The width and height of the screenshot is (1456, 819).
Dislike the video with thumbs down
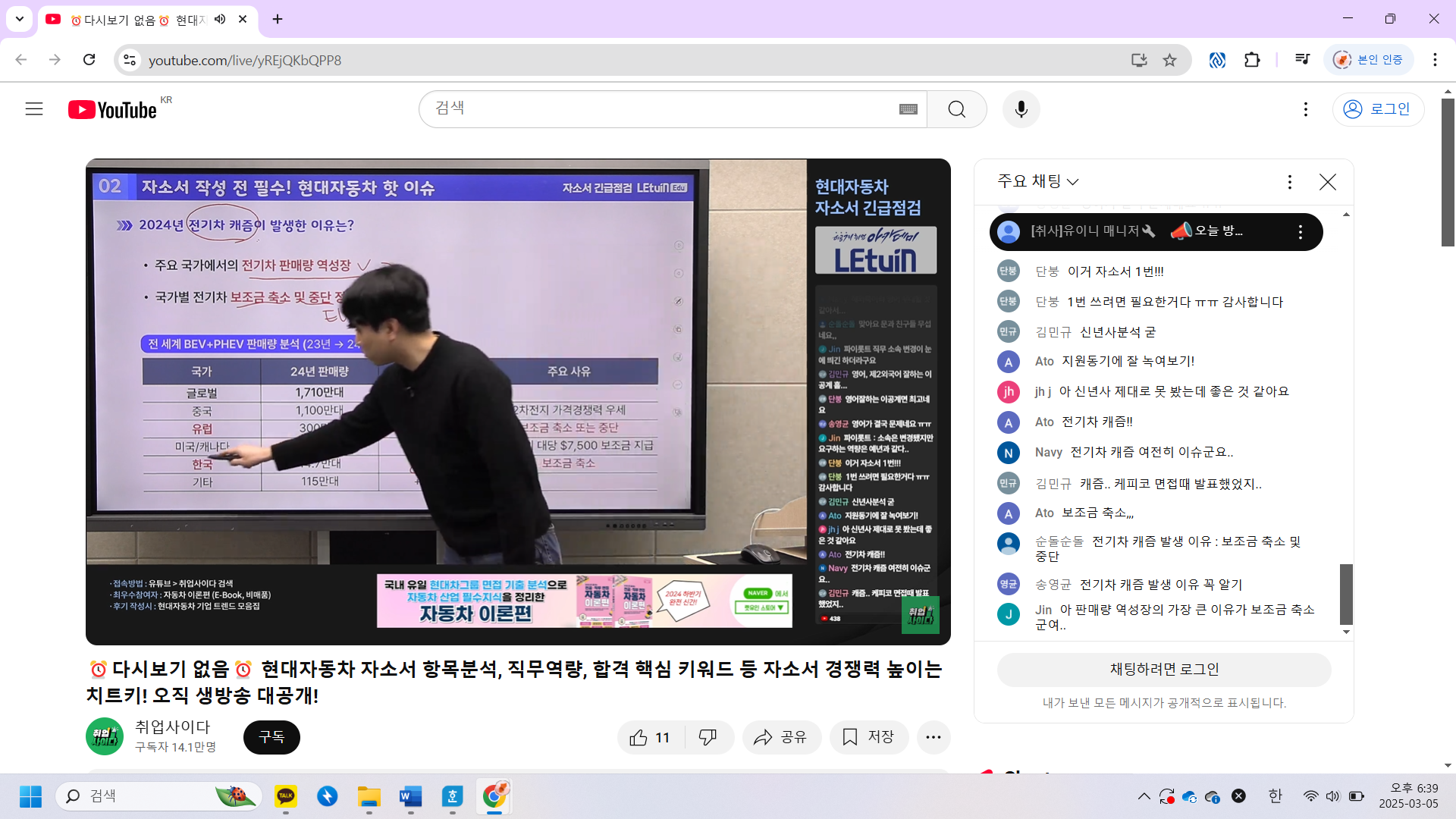coord(708,737)
